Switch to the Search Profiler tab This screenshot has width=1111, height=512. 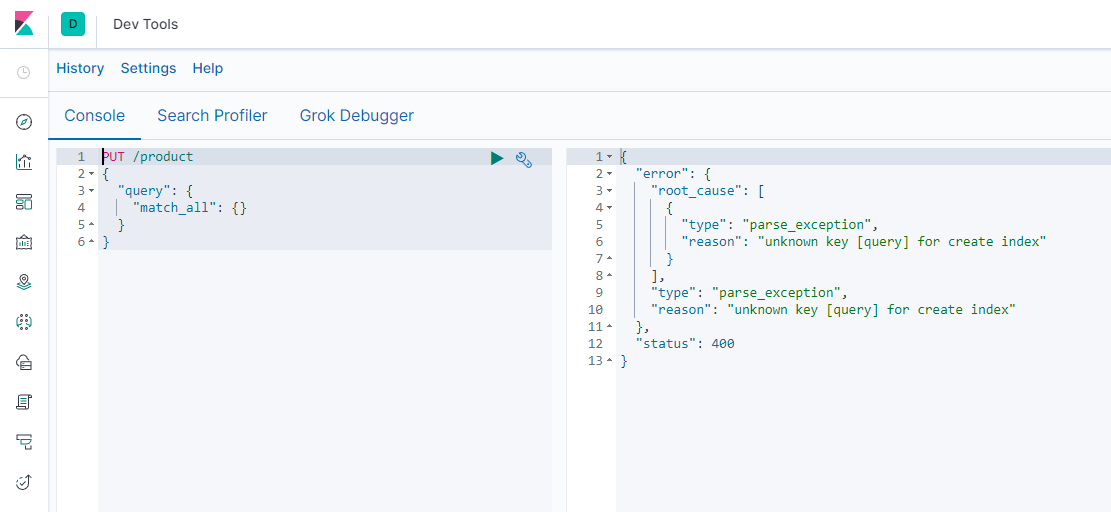pos(212,115)
